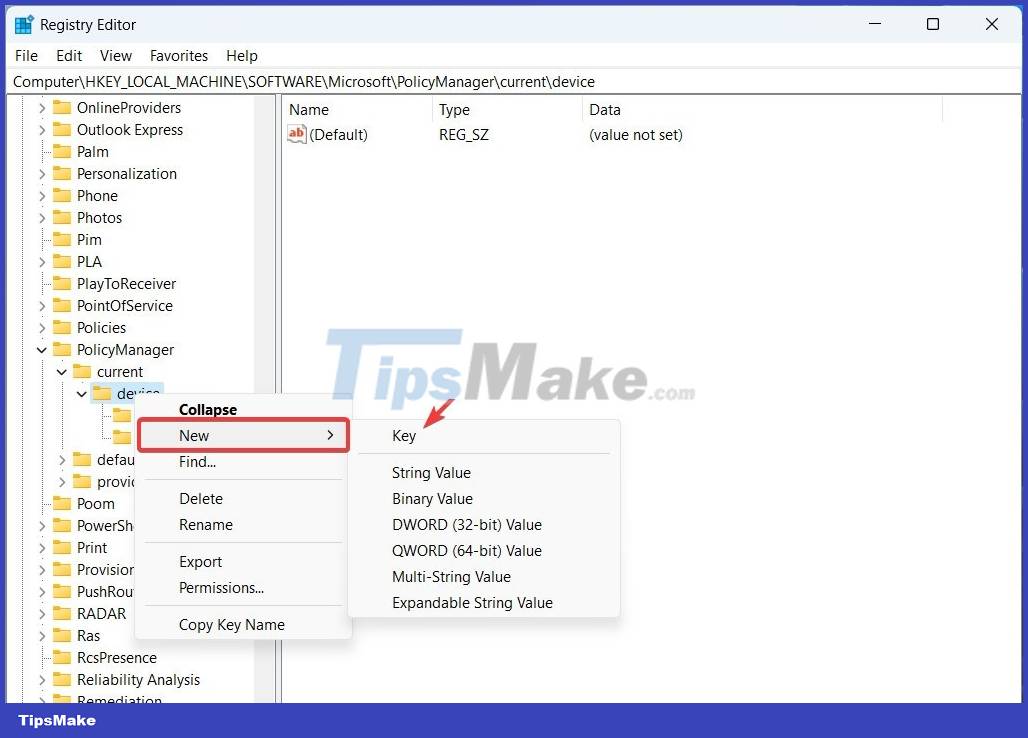Viewport: 1028px width, 738px height.
Task: Expand the OnlineProviders tree node
Action: tap(42, 107)
